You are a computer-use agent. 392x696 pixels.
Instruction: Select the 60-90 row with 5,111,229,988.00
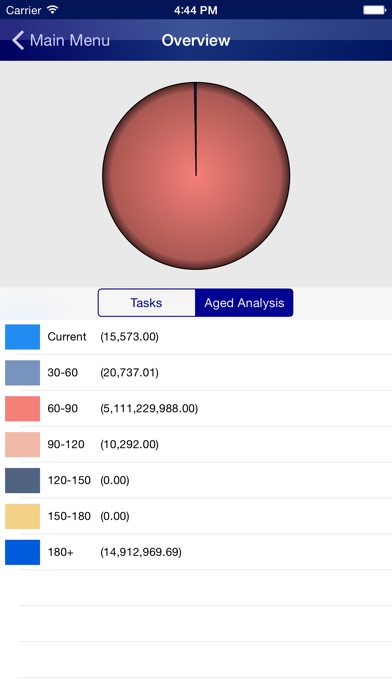(x=196, y=408)
